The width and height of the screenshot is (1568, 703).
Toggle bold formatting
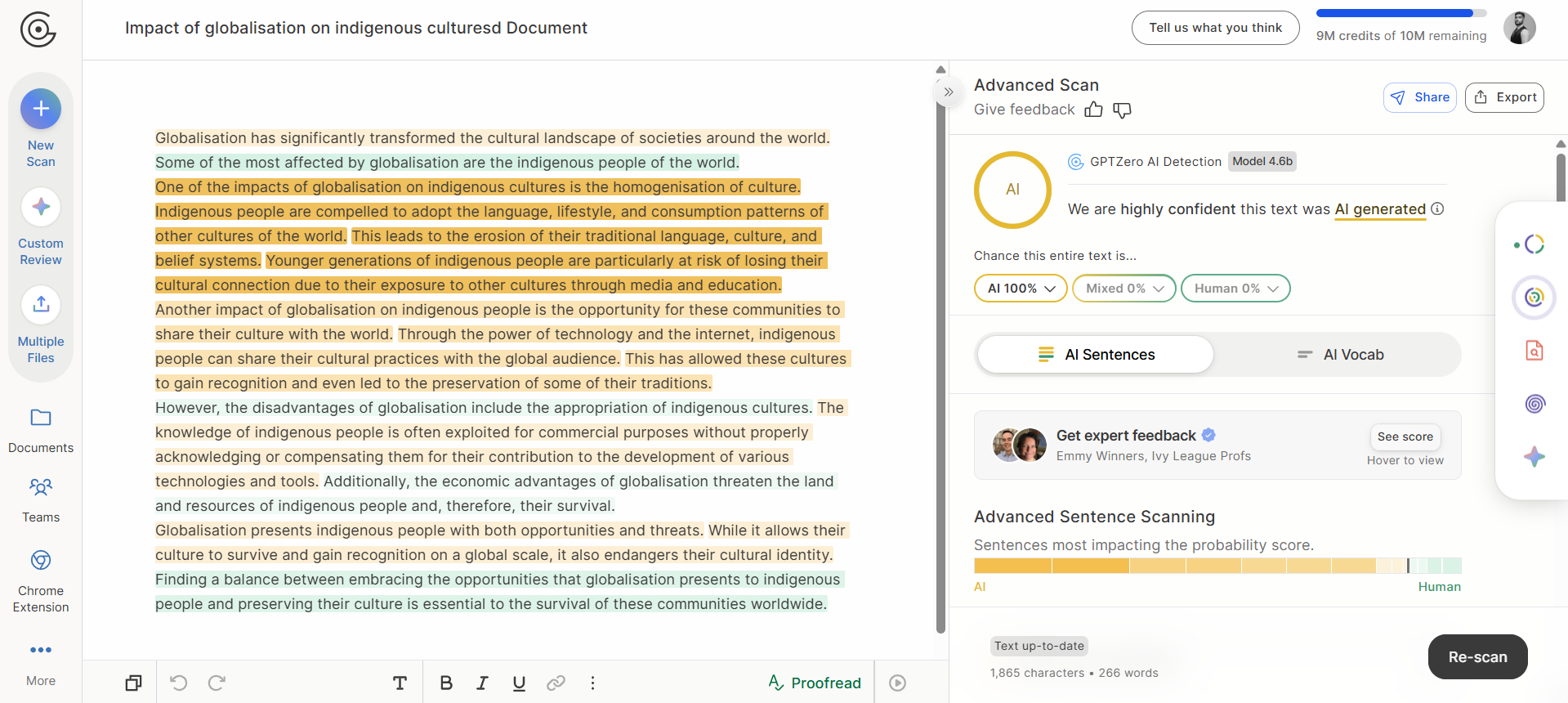(x=446, y=683)
